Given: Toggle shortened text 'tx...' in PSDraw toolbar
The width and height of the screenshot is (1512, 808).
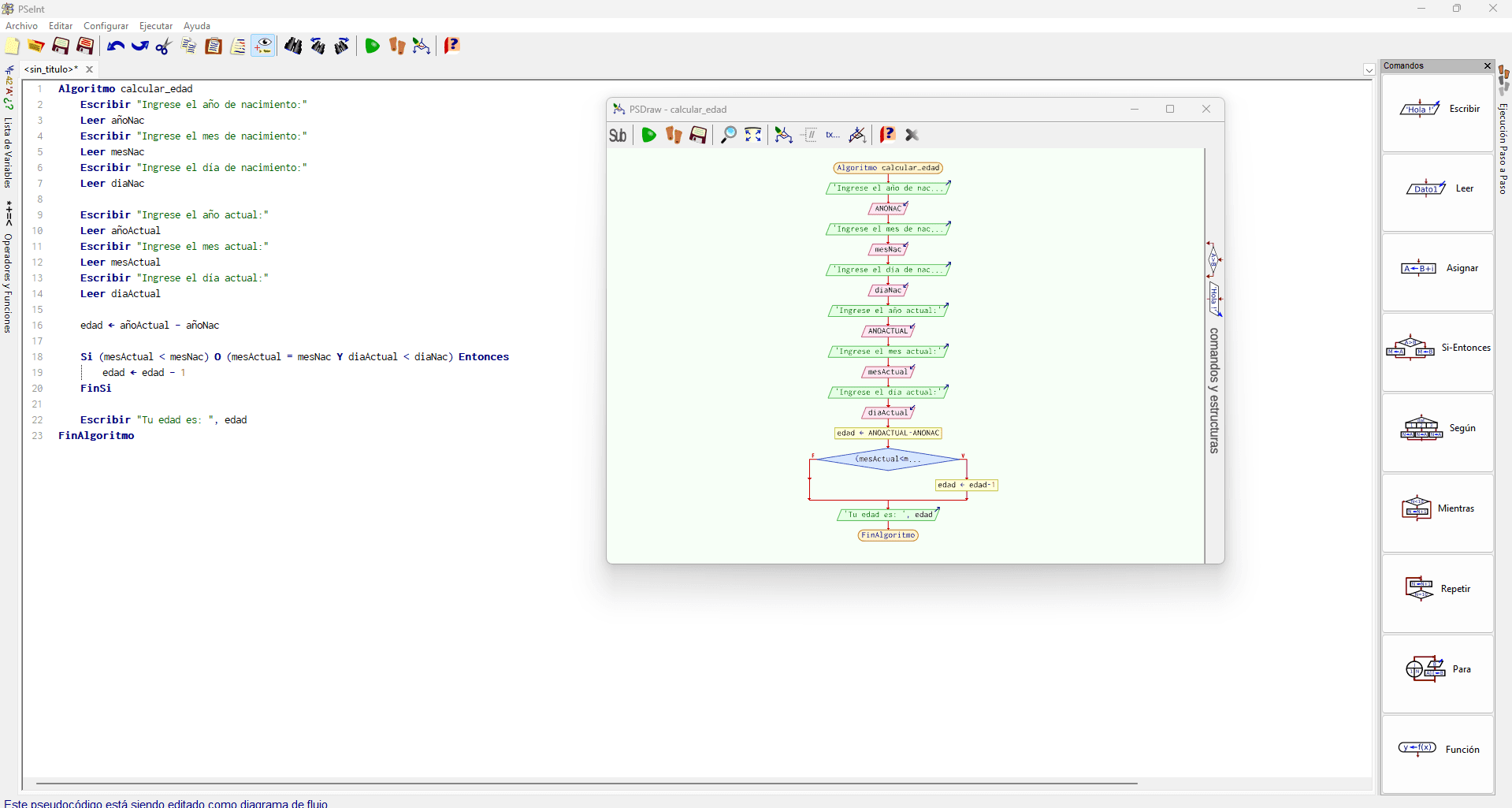Looking at the screenshot, I should coord(833,135).
